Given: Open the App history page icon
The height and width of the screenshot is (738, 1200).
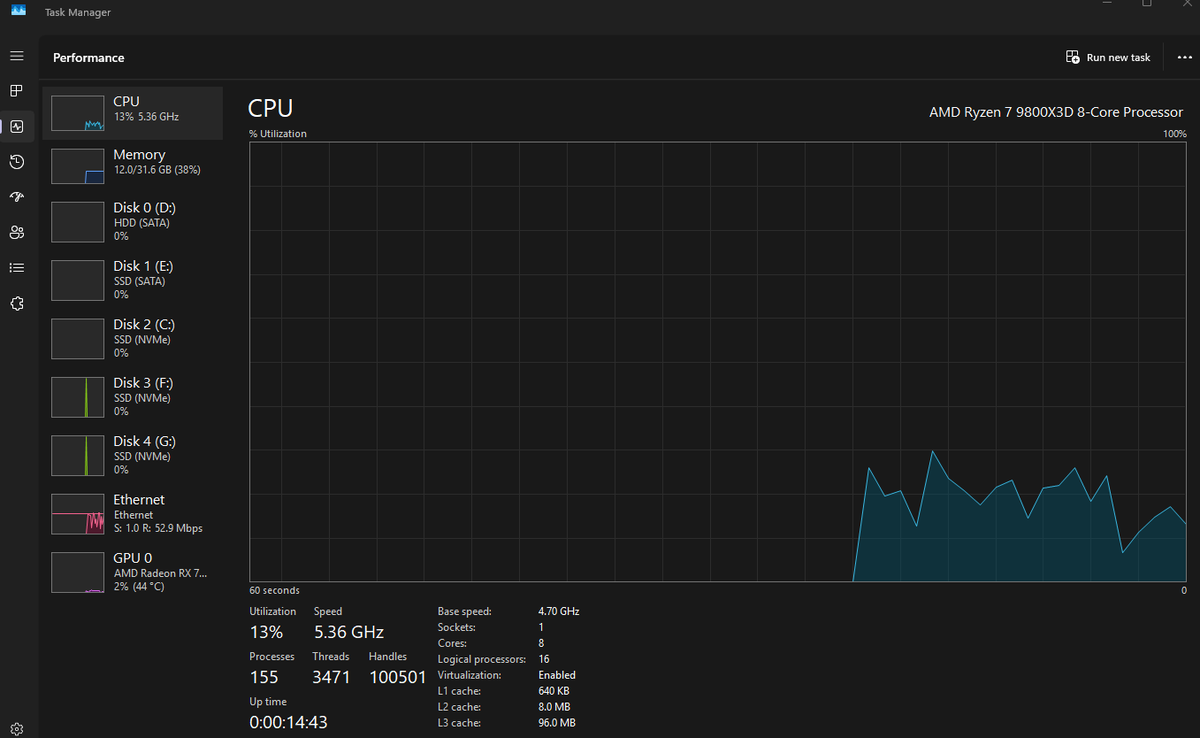Looking at the screenshot, I should 17,162.
